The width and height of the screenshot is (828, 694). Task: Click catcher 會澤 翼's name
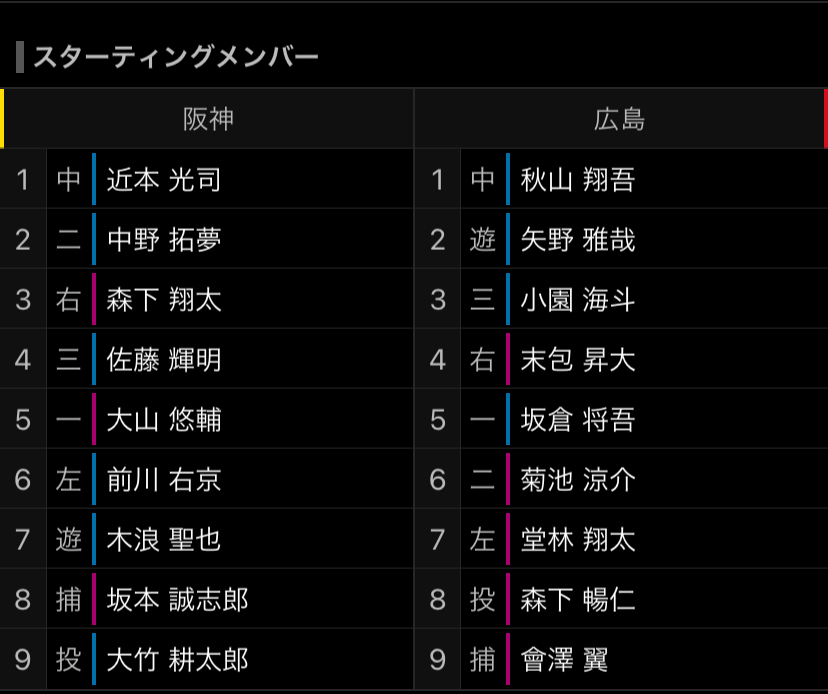pos(564,660)
